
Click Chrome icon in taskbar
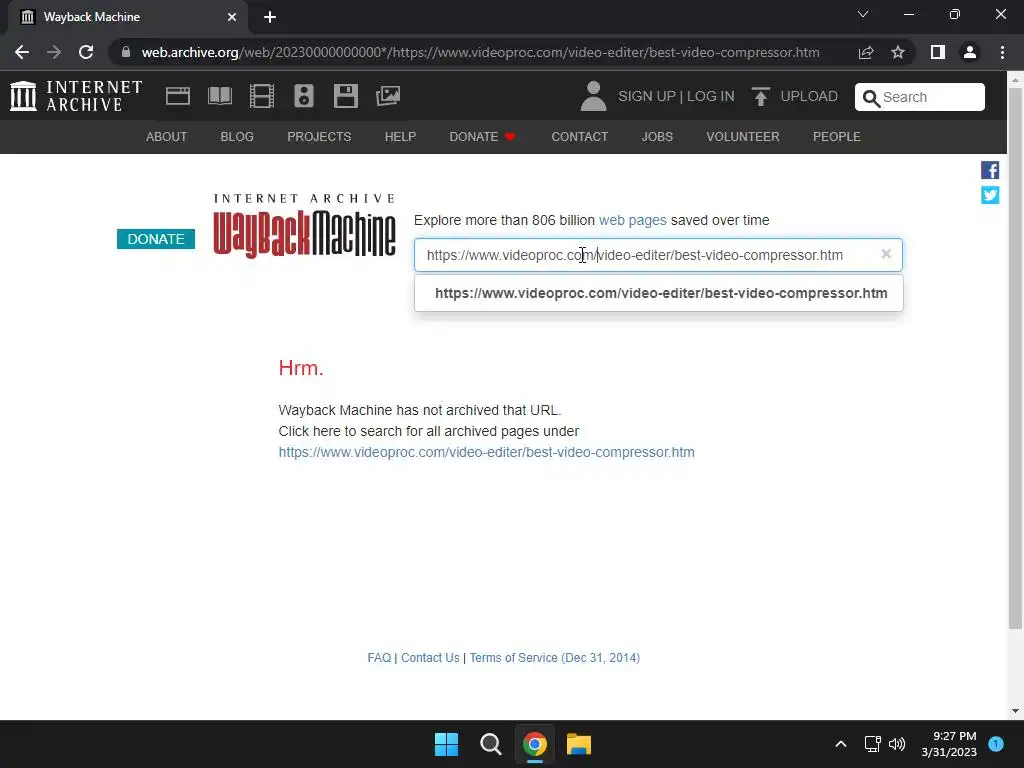(x=534, y=744)
